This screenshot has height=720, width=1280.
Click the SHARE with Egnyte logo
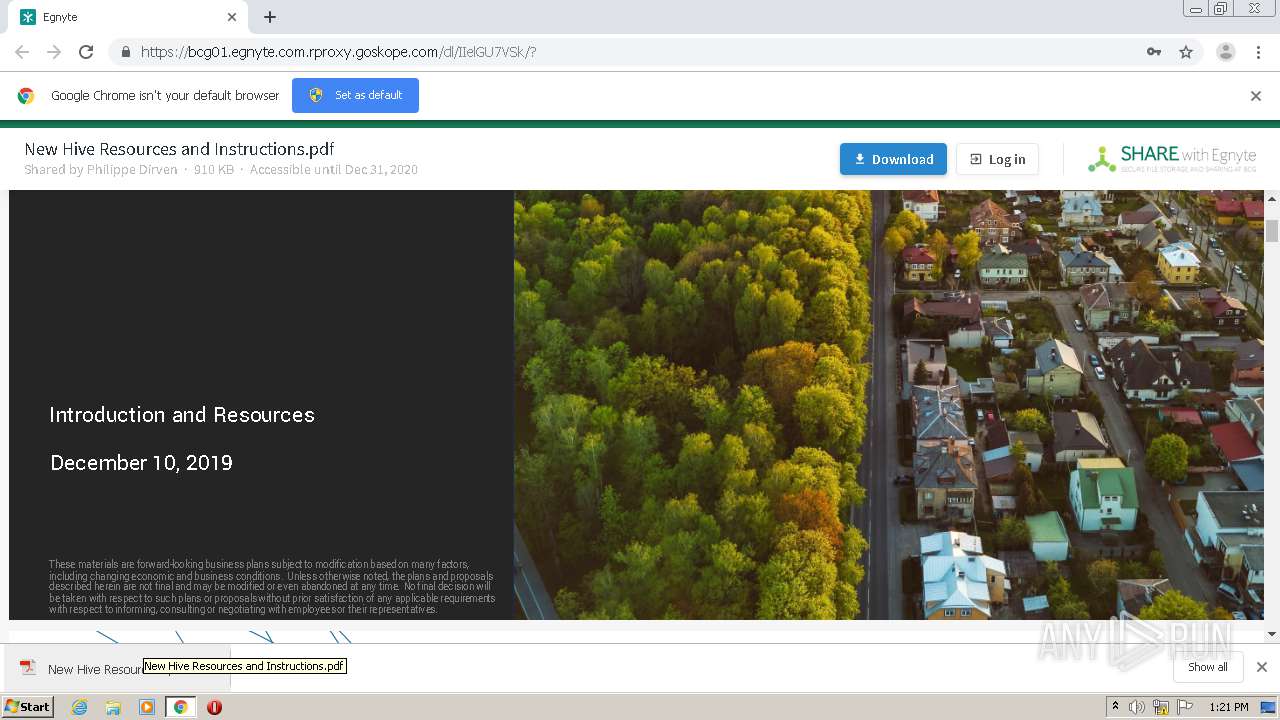click(1172, 159)
